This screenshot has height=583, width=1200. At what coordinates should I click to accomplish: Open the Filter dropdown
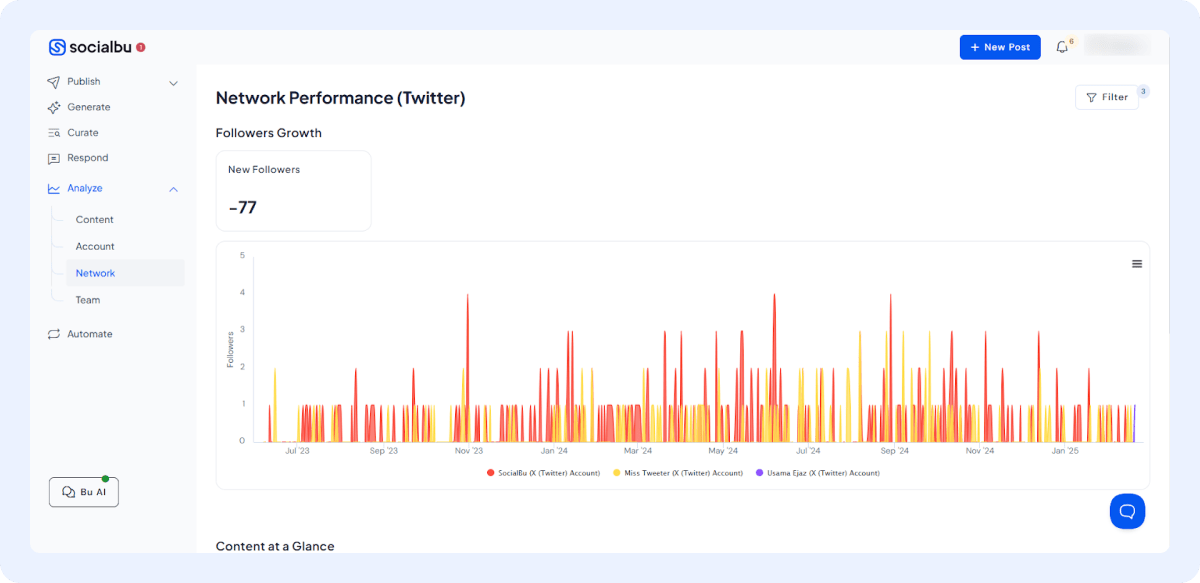tap(1106, 97)
